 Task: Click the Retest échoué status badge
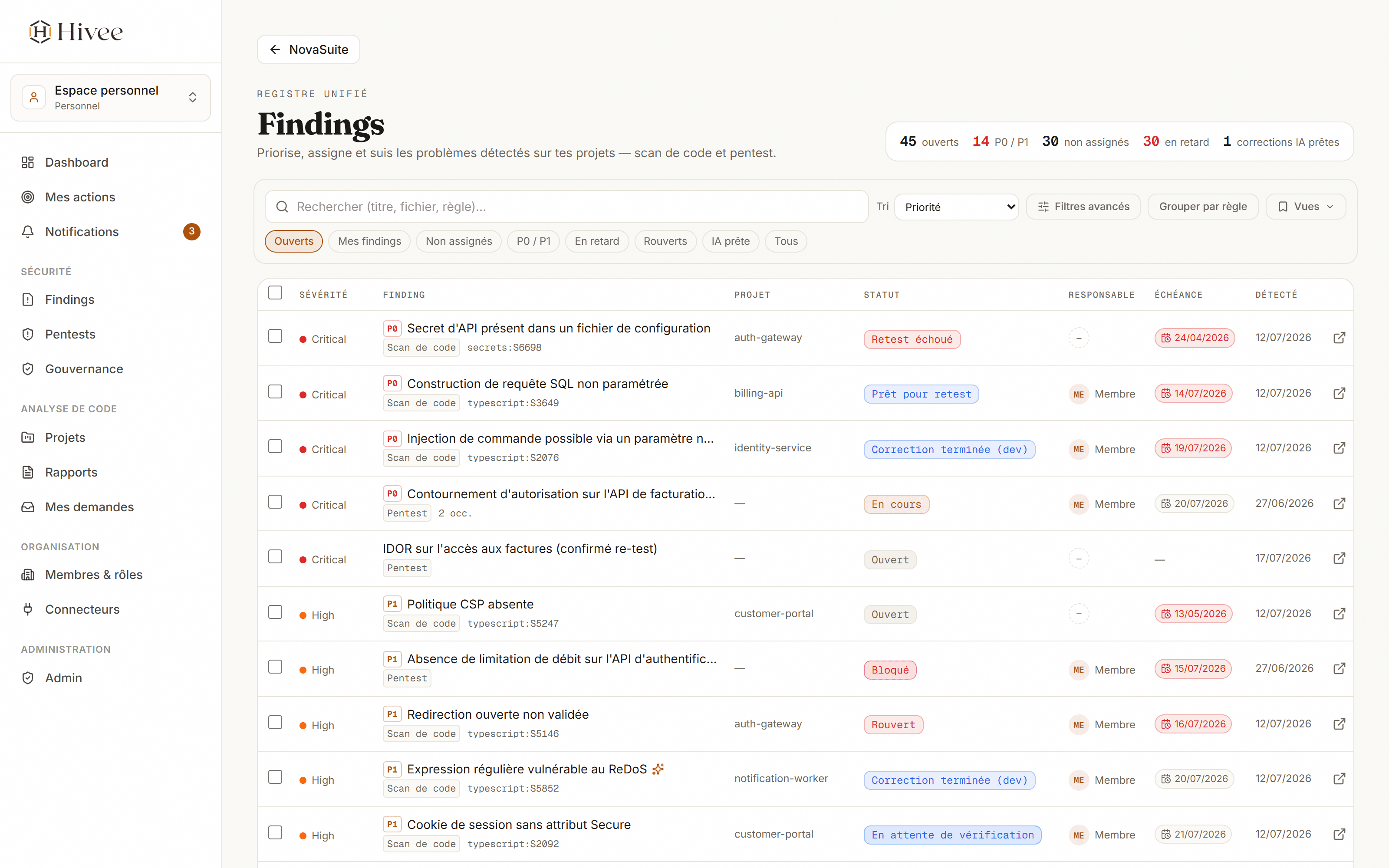[x=912, y=339]
